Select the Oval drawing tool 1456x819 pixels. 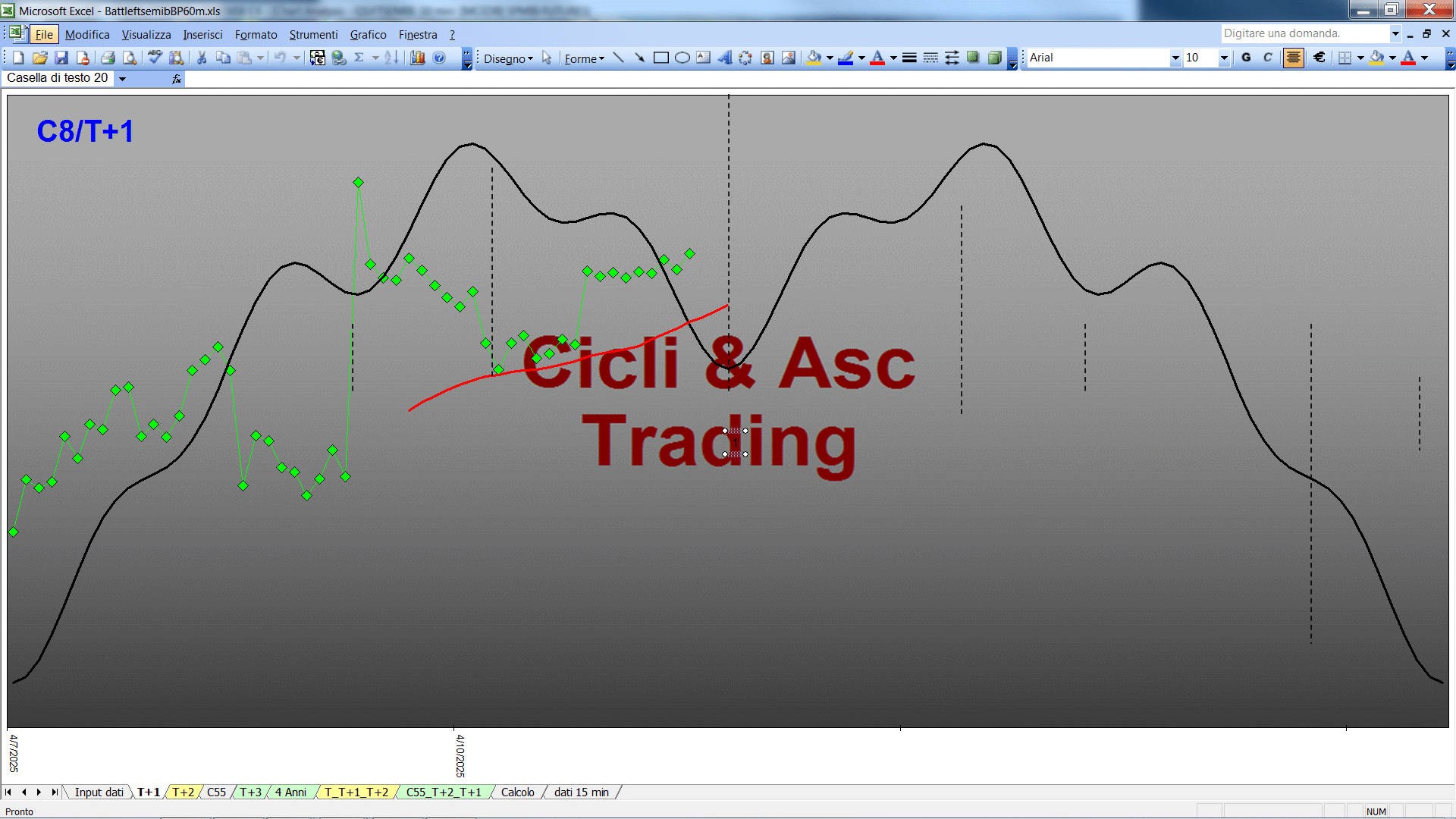tap(682, 58)
